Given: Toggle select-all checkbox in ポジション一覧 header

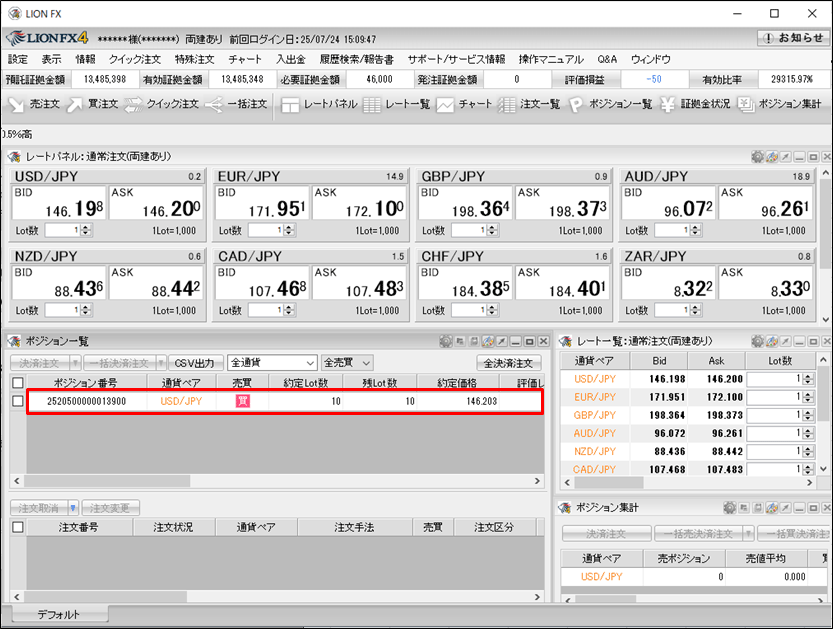Looking at the screenshot, I should 17,382.
